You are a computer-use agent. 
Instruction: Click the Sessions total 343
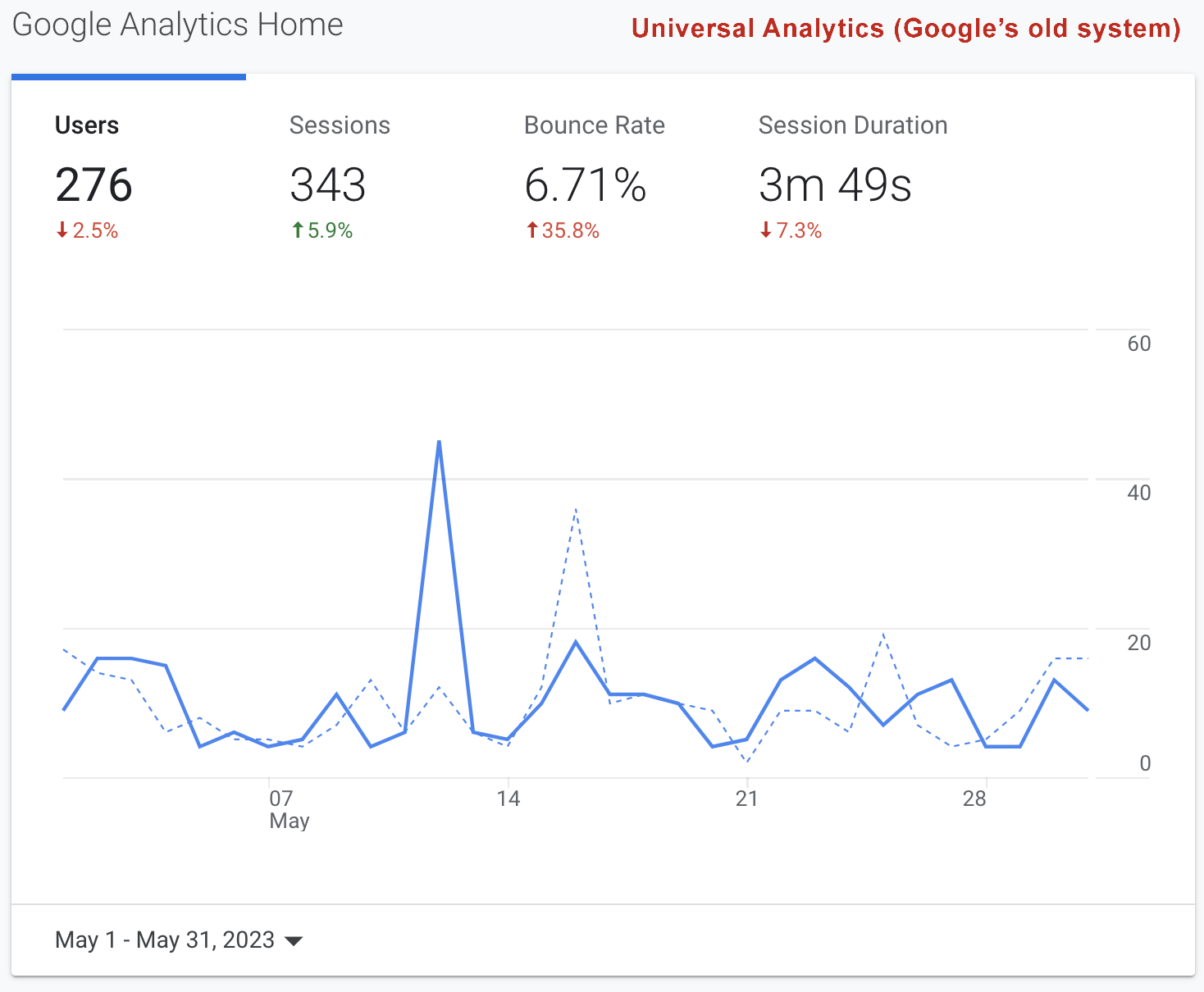(x=328, y=185)
